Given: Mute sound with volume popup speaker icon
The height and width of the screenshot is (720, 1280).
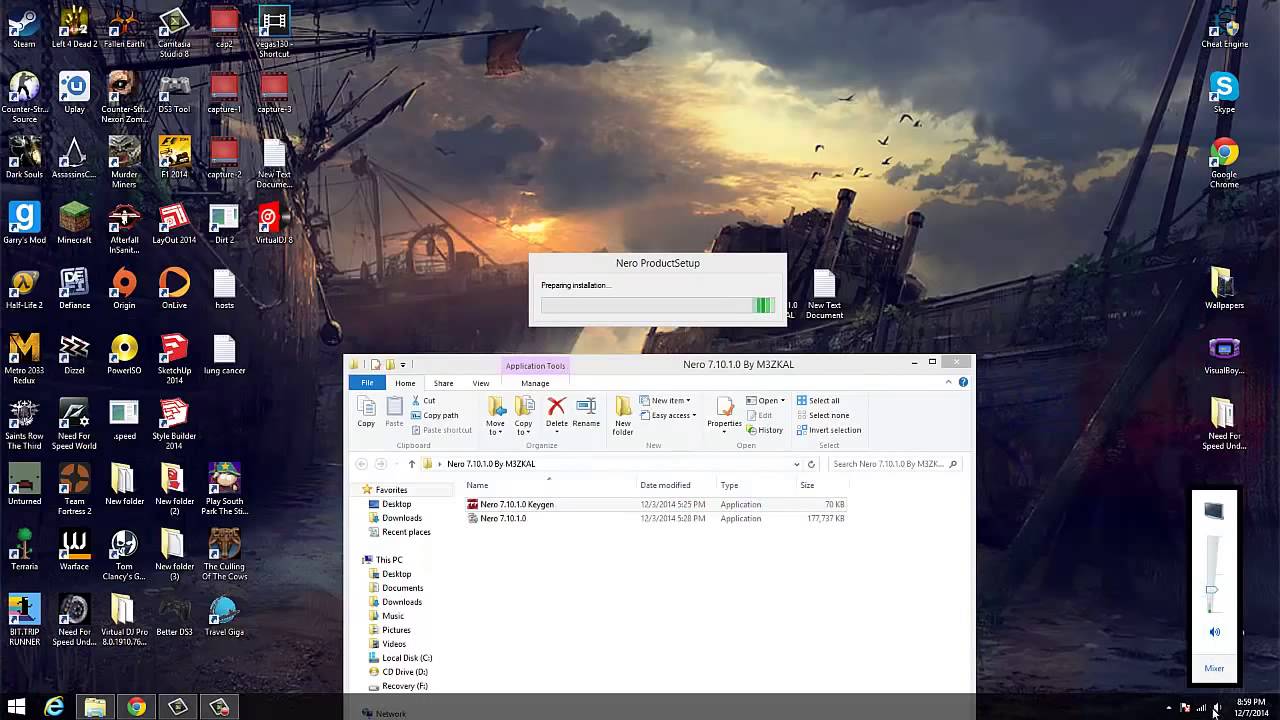Looking at the screenshot, I should 1214,632.
